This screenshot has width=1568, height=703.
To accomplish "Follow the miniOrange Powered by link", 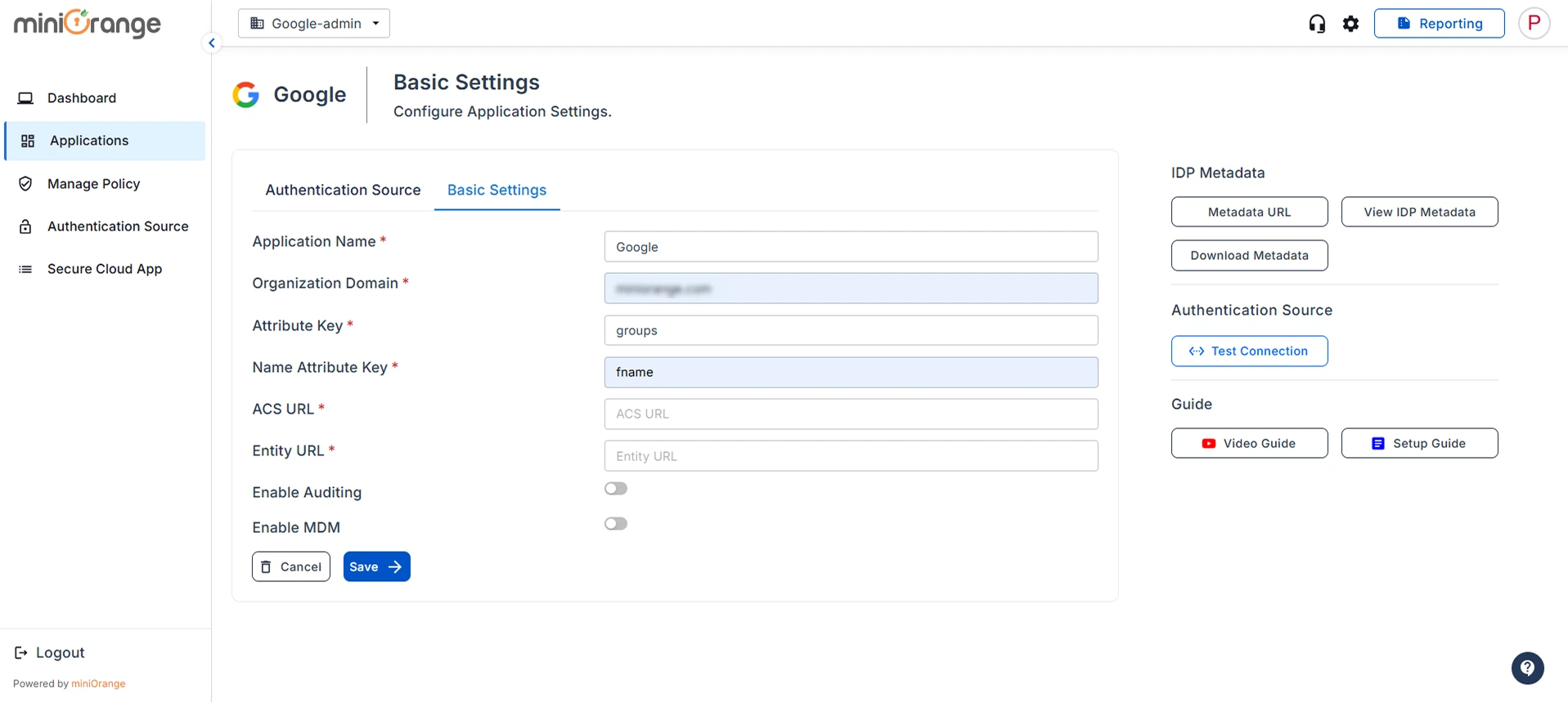I will (98, 683).
